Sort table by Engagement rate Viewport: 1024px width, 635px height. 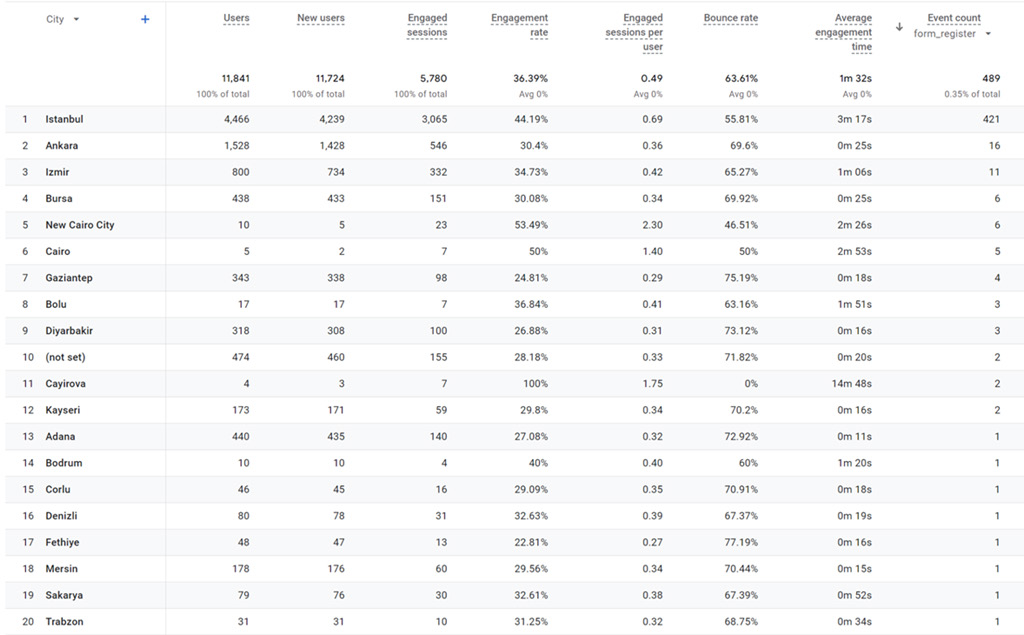519,25
